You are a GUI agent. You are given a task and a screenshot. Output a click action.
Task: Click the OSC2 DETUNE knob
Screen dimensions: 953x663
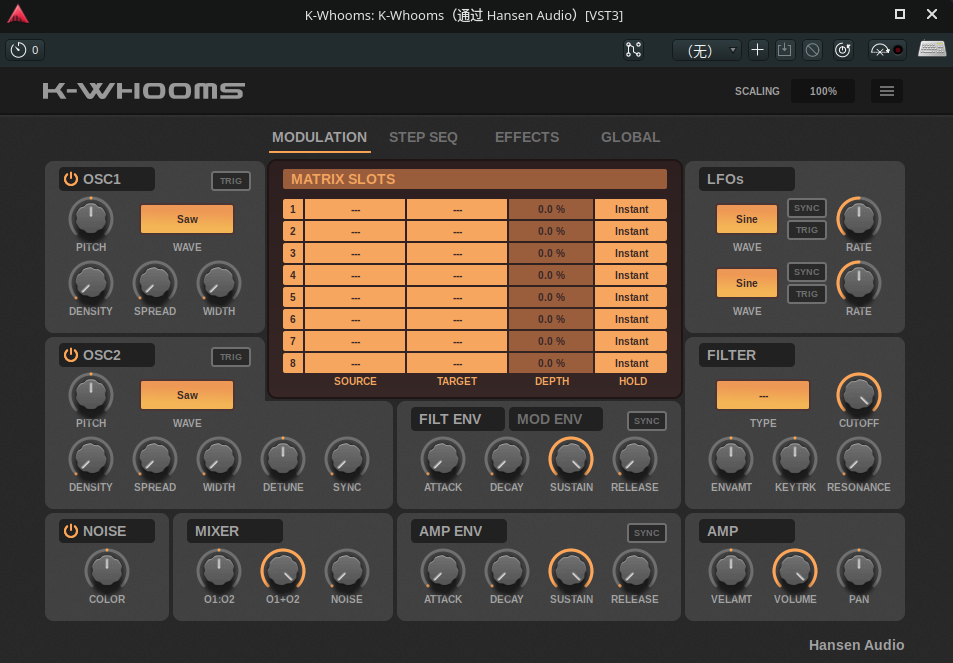283,459
